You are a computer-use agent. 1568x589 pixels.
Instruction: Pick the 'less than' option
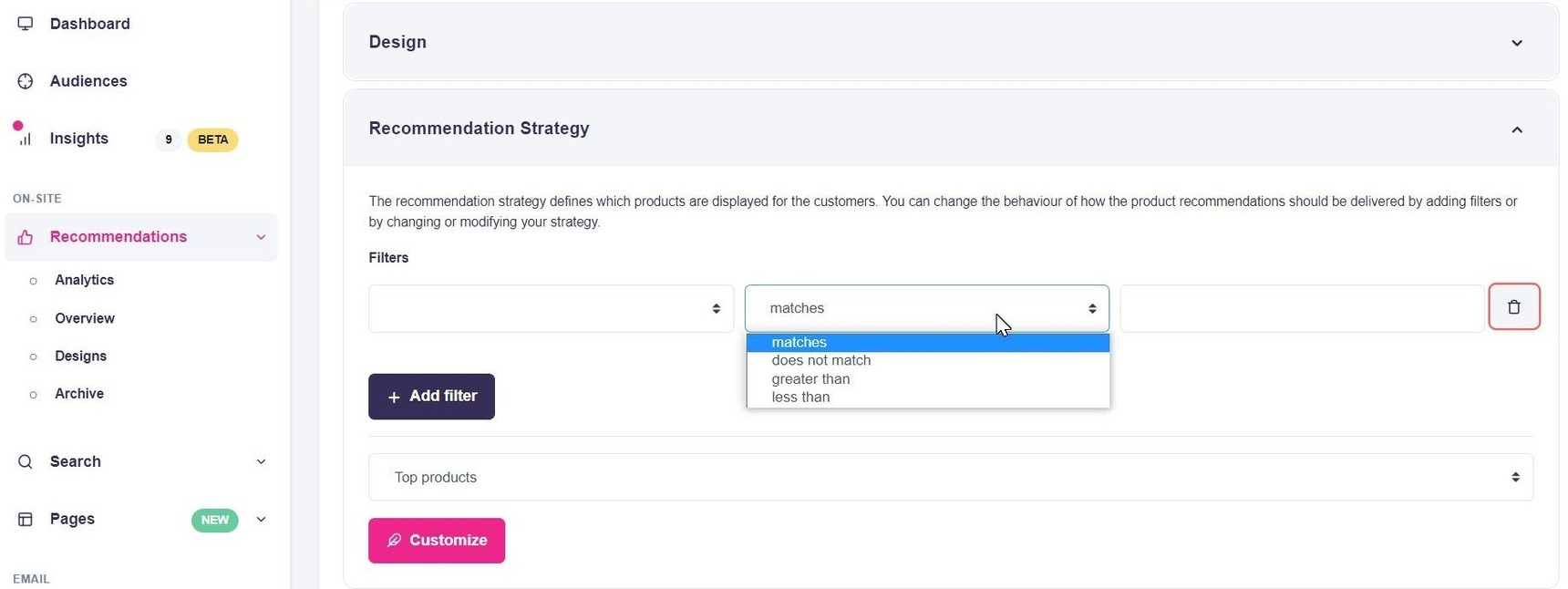(x=800, y=397)
